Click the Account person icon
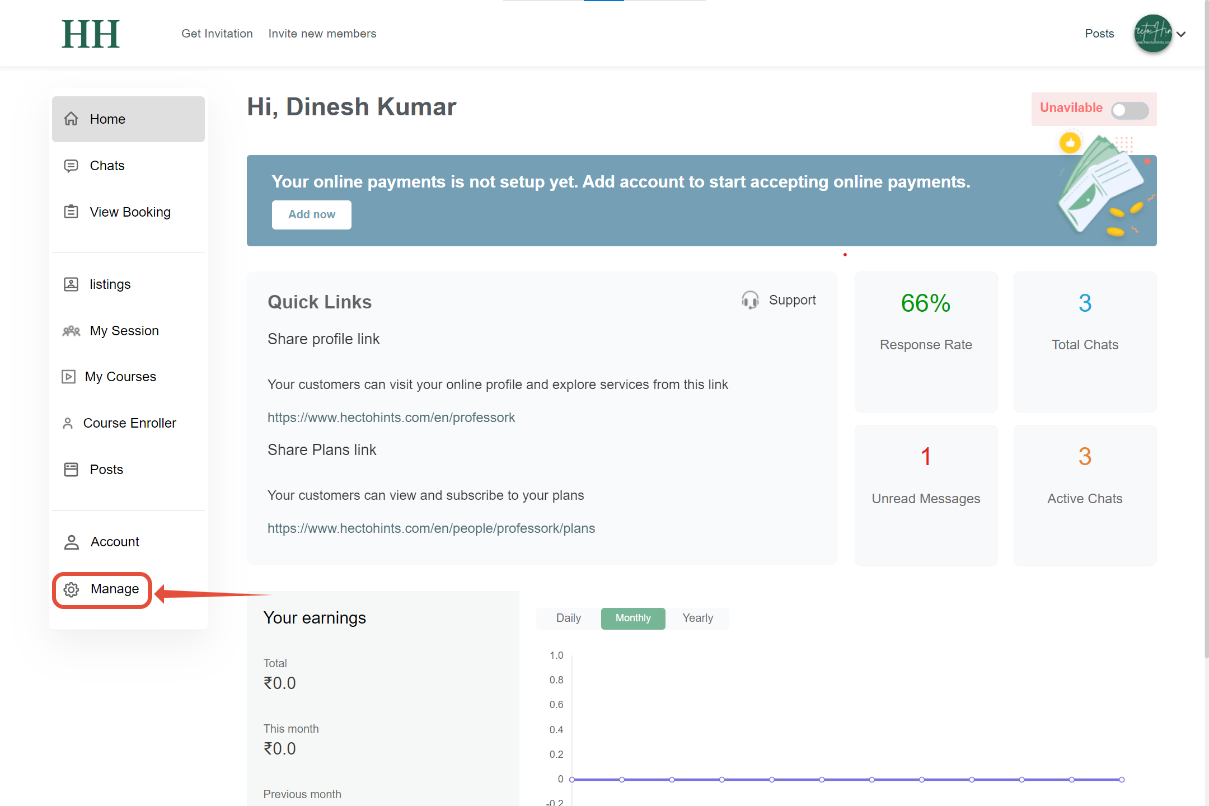Viewport: 1209px width, 806px height. pyautogui.click(x=71, y=542)
